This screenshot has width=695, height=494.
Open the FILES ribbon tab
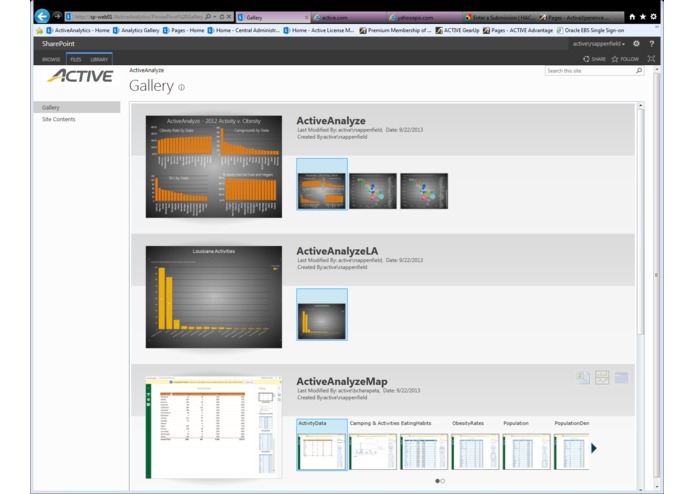pyautogui.click(x=76, y=59)
